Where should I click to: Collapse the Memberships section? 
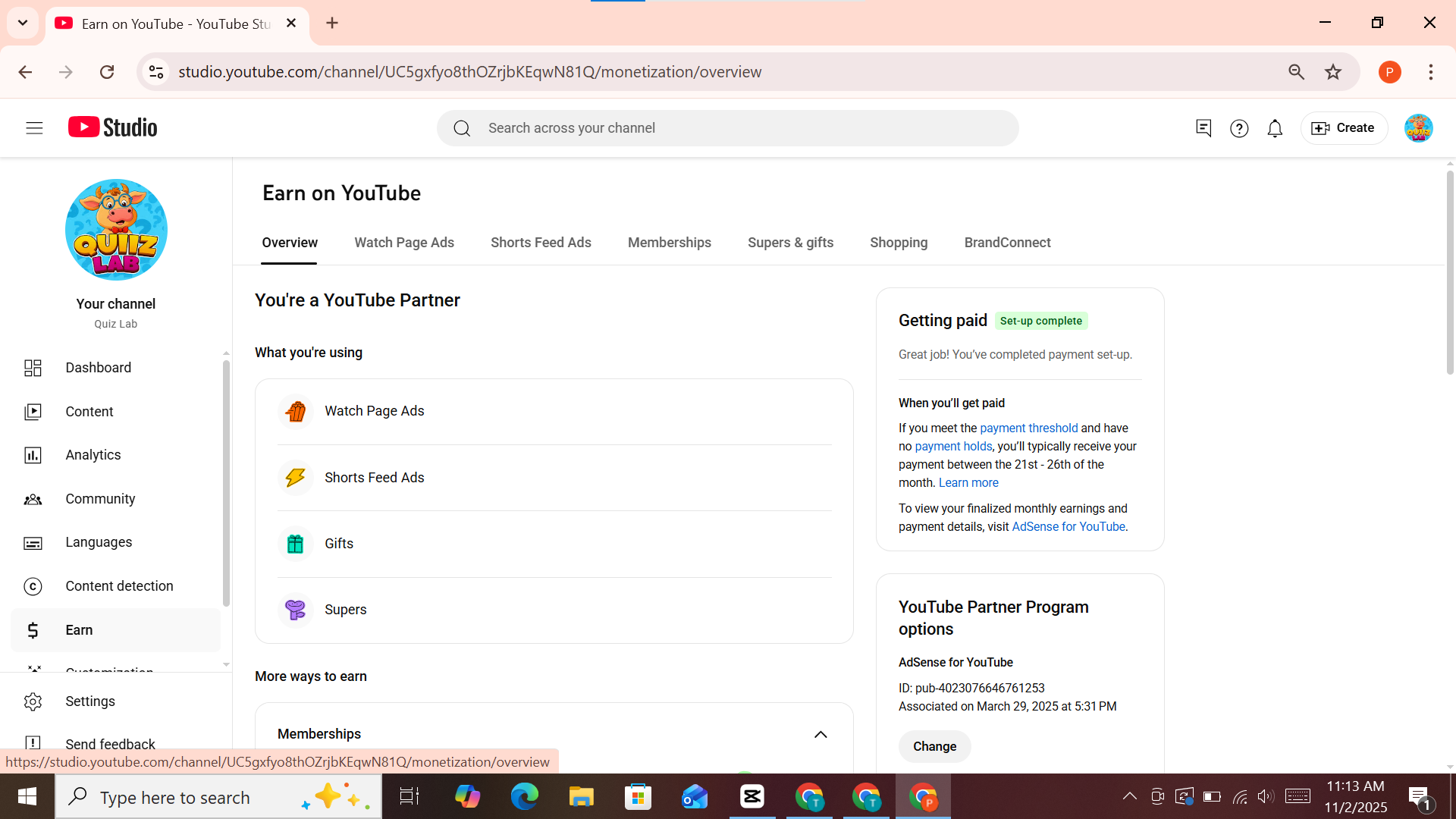(821, 734)
